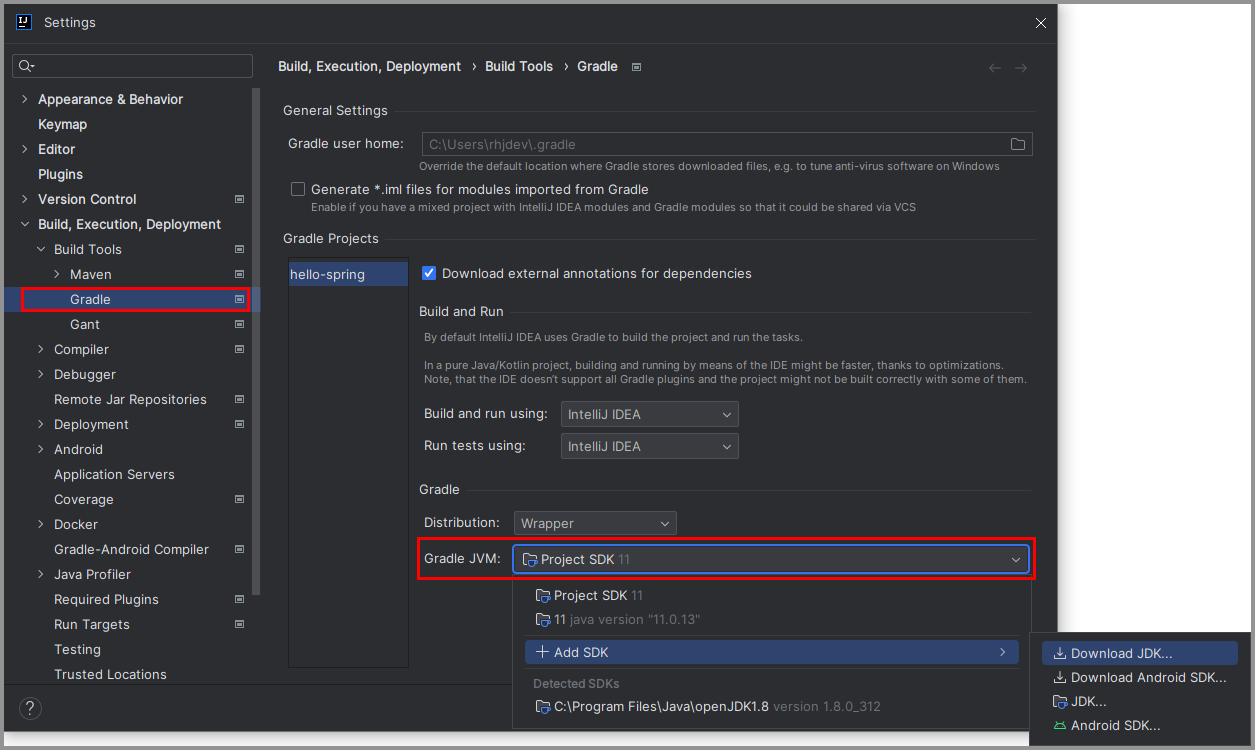Click project-level icon on Compiler row
This screenshot has height=750, width=1255.
point(239,349)
